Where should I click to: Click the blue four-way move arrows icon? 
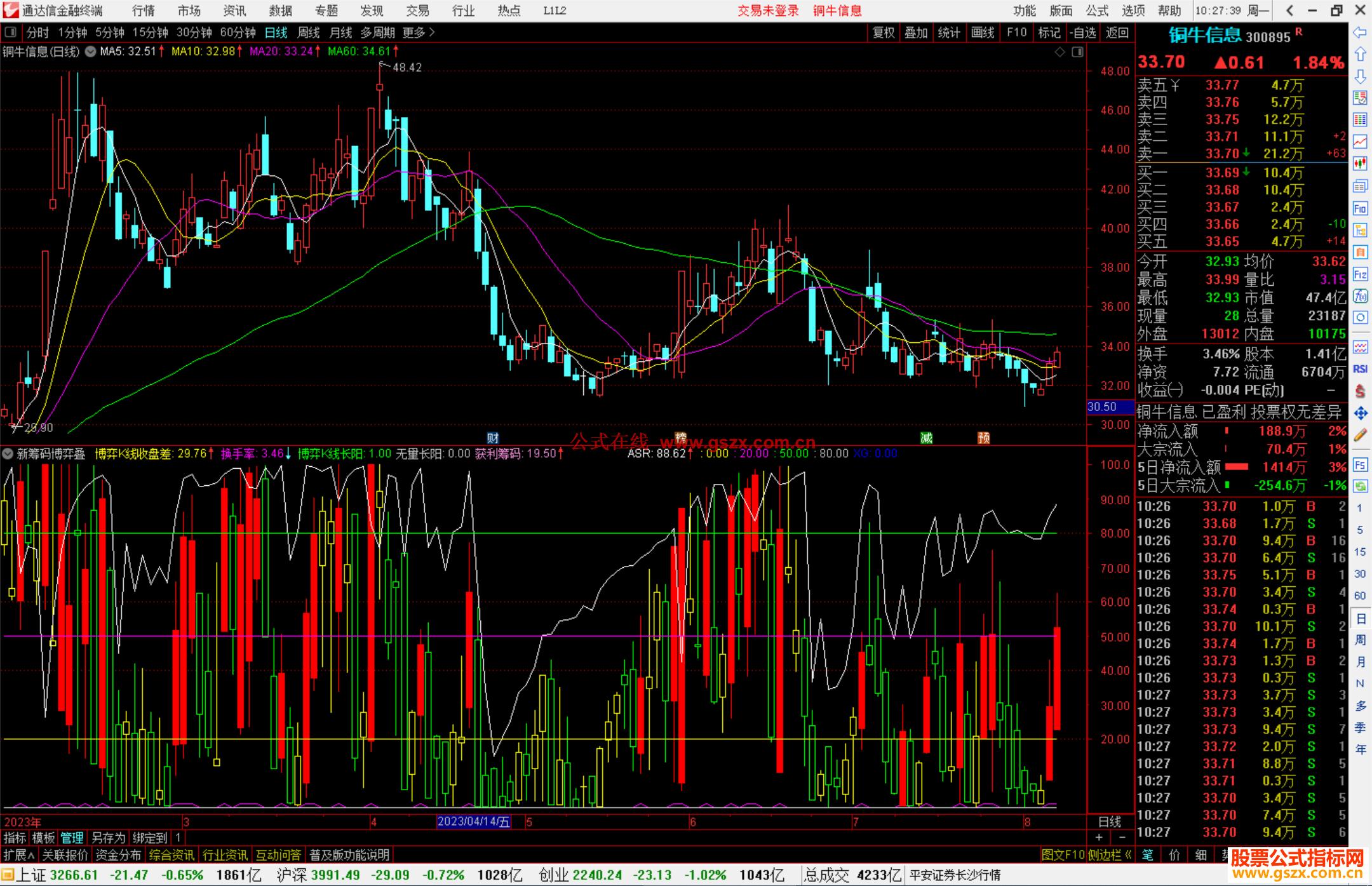pyautogui.click(x=1360, y=413)
